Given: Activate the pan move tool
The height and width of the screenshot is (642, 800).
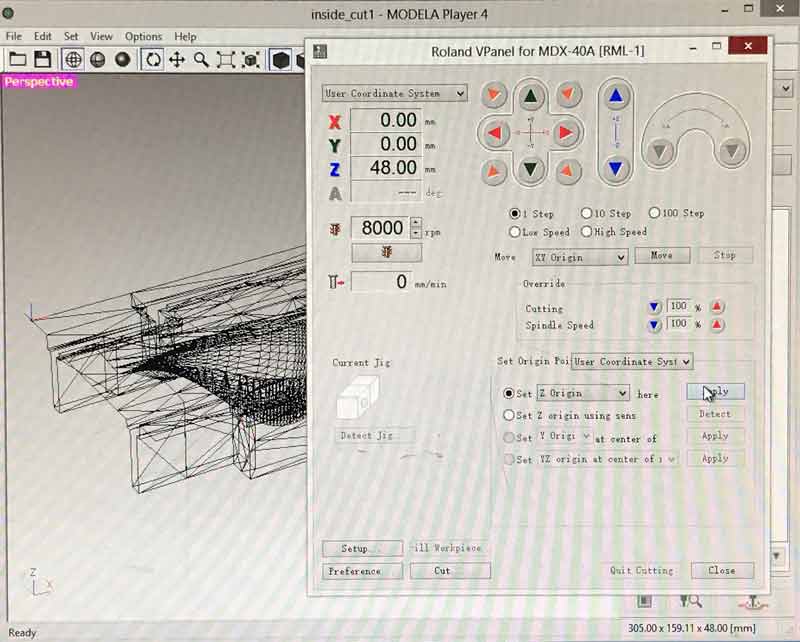Looking at the screenshot, I should (x=177, y=60).
